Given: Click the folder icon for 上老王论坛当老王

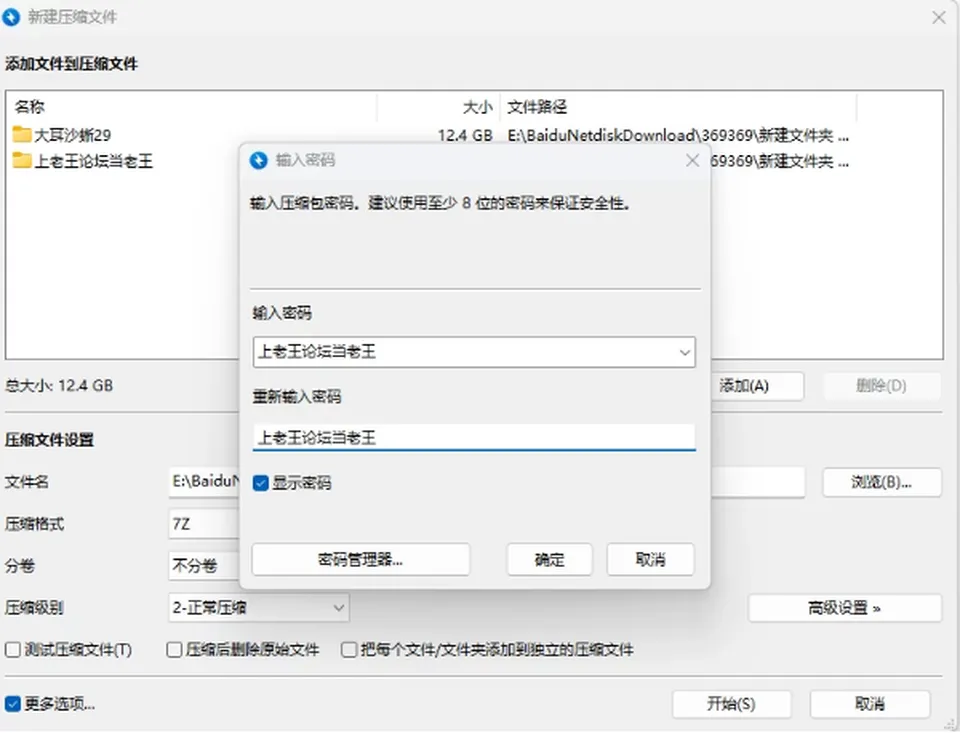Looking at the screenshot, I should (22, 160).
